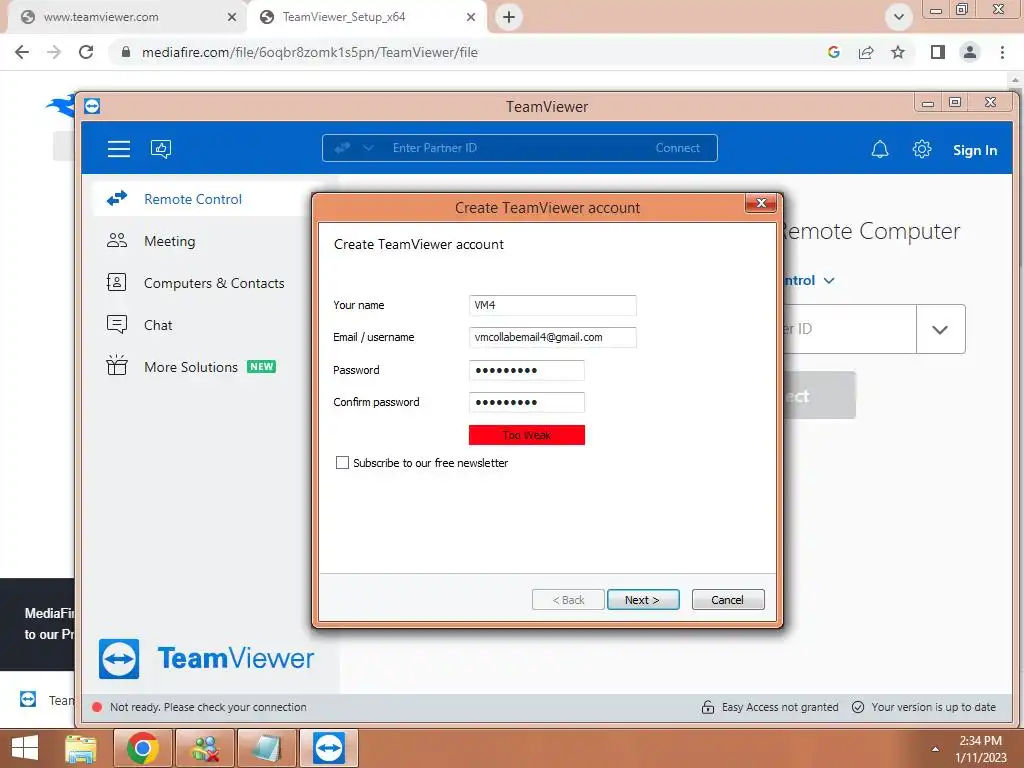Click the red Too Weak strength bar
The height and width of the screenshot is (768, 1024).
[x=526, y=435]
